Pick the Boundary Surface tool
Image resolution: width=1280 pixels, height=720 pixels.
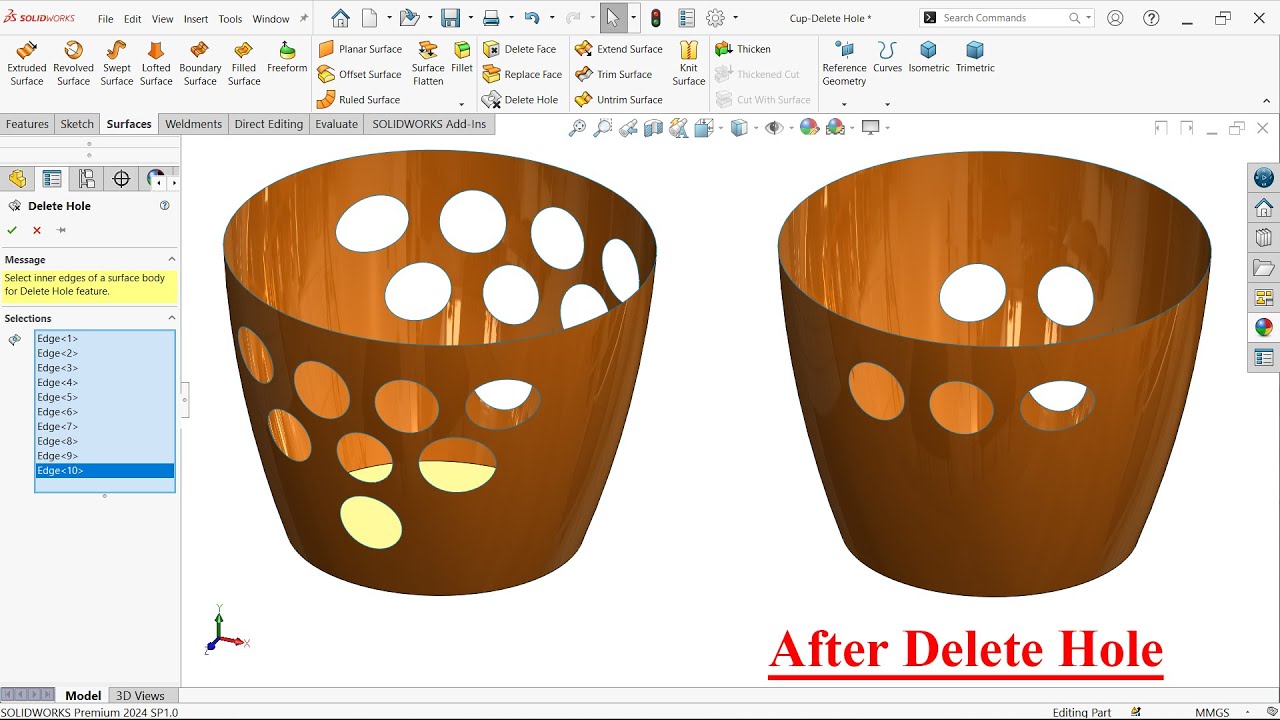200,63
